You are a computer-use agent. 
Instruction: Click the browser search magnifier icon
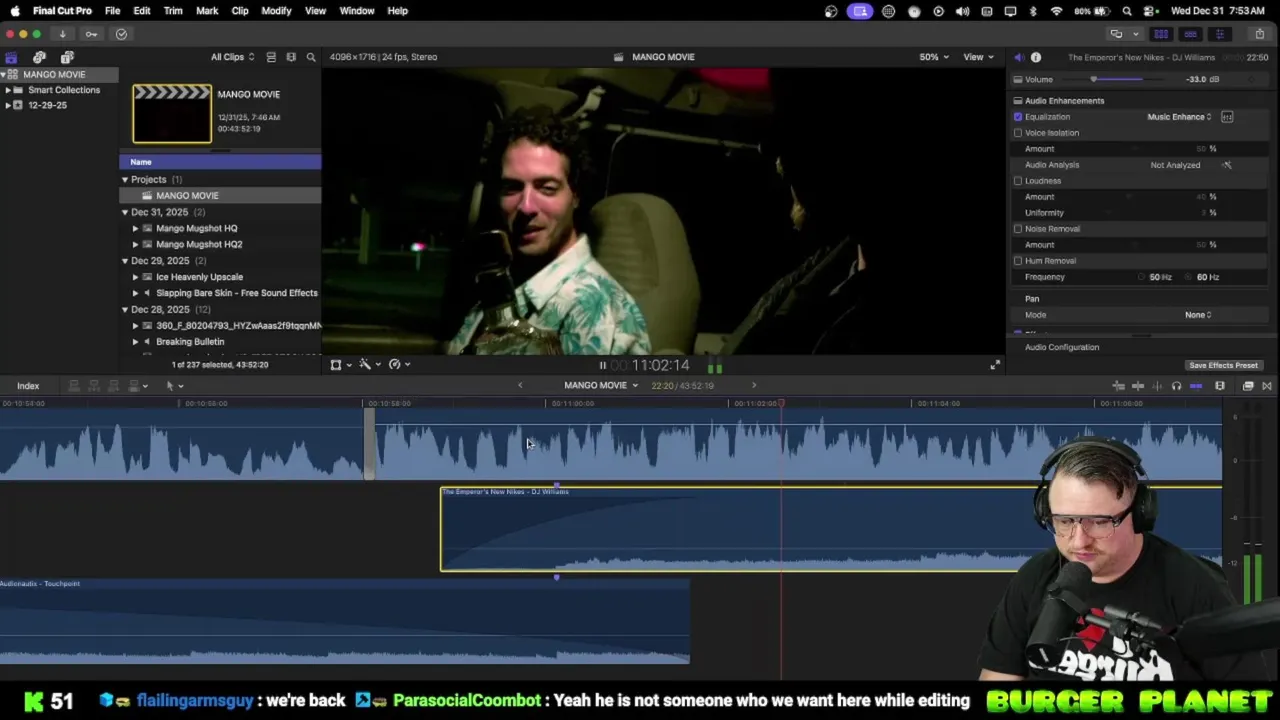tap(311, 57)
